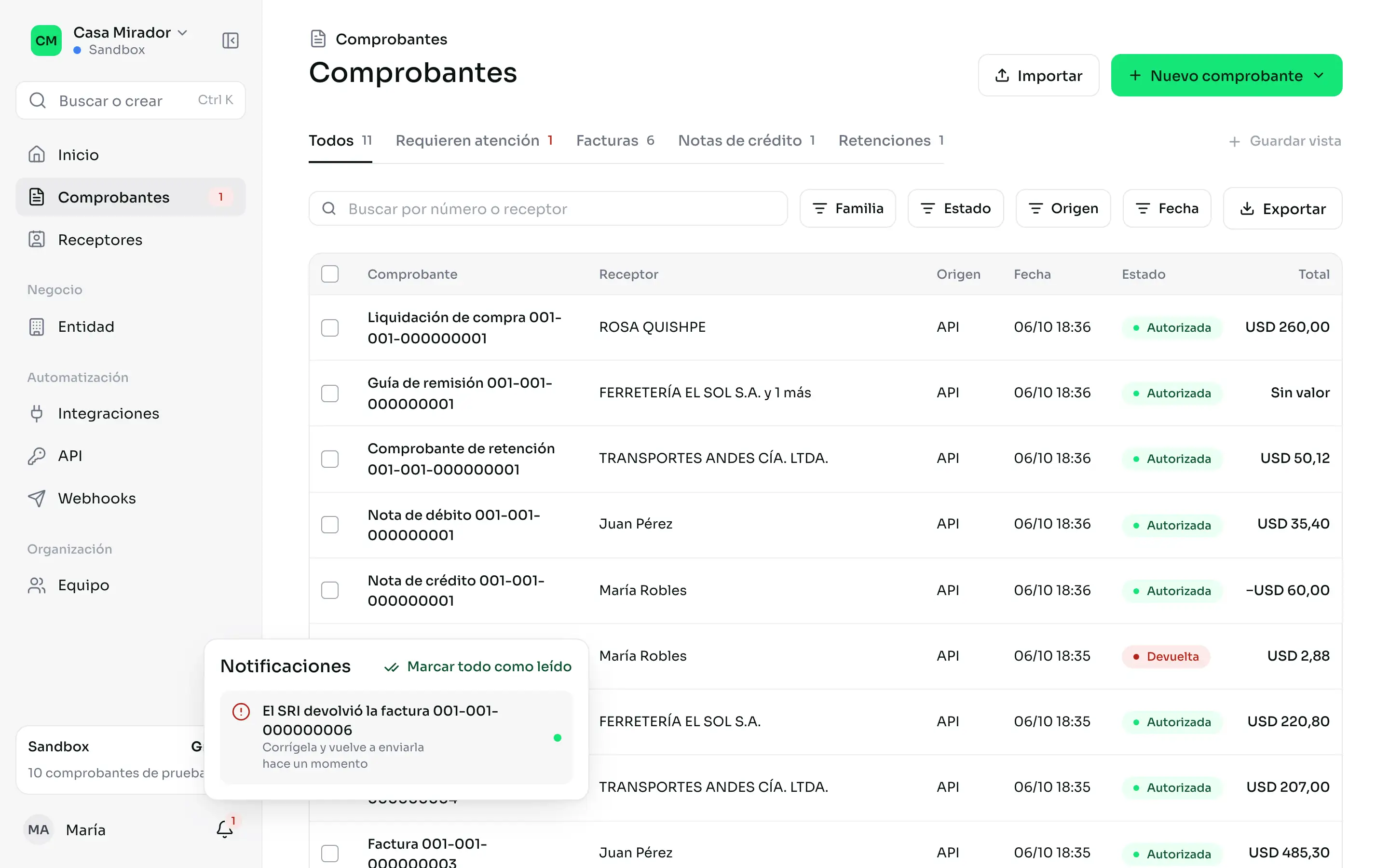
Task: Check the Nota de débito row
Action: pyautogui.click(x=330, y=525)
